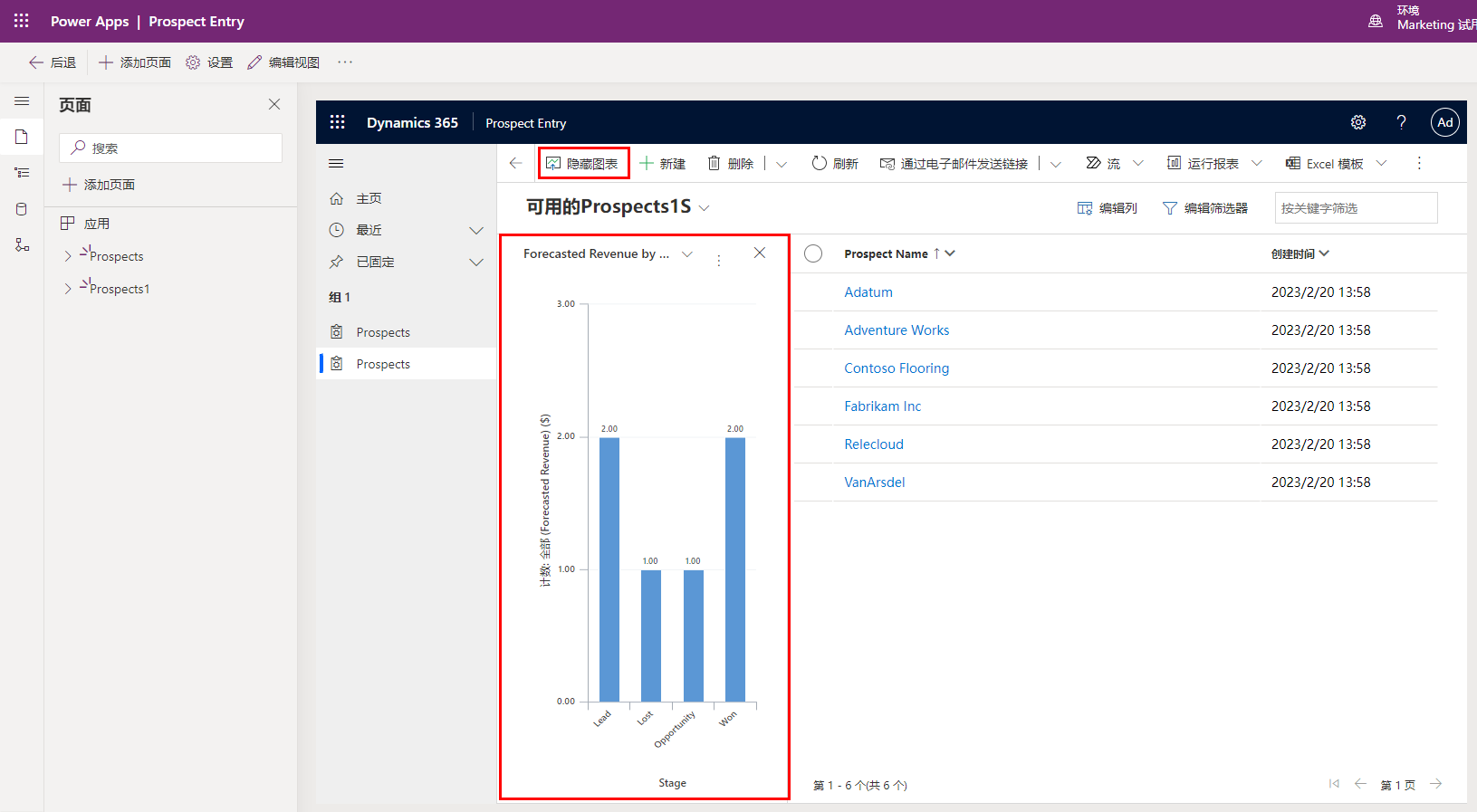
Task: Open the chart pane more options ellipsis
Action: 719,260
